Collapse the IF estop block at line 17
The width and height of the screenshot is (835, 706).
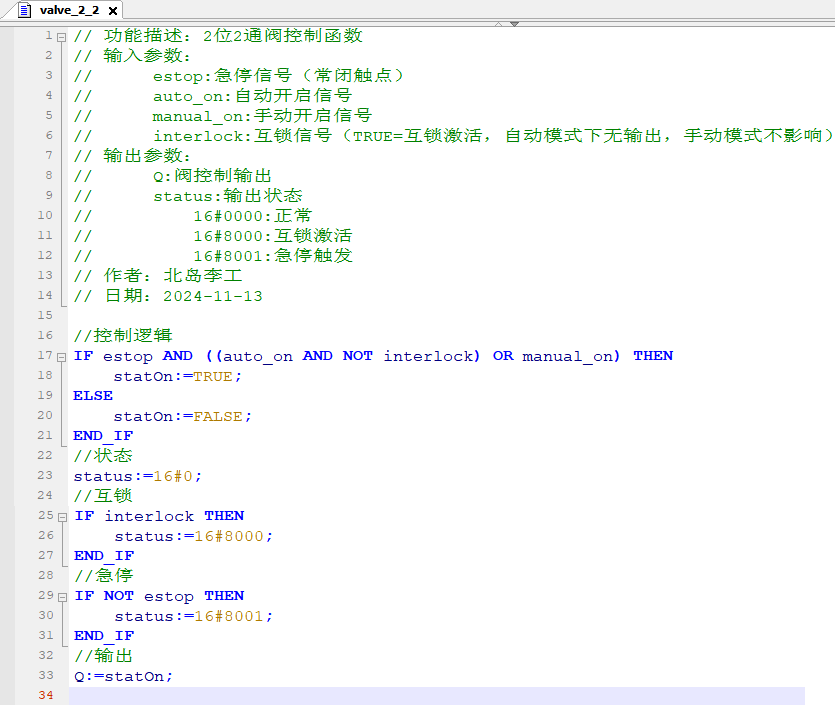point(62,356)
